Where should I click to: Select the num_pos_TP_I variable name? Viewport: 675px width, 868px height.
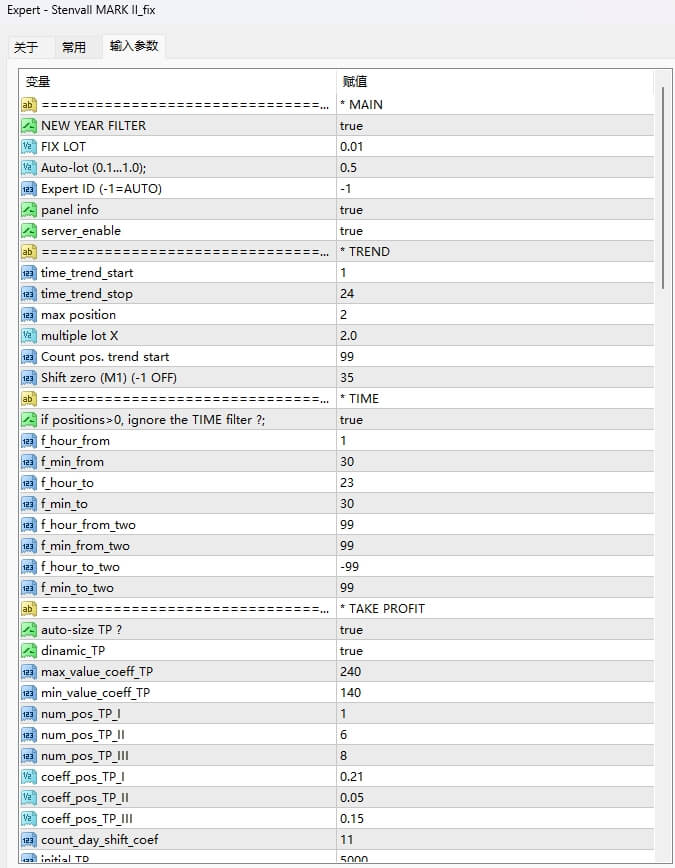pos(81,714)
